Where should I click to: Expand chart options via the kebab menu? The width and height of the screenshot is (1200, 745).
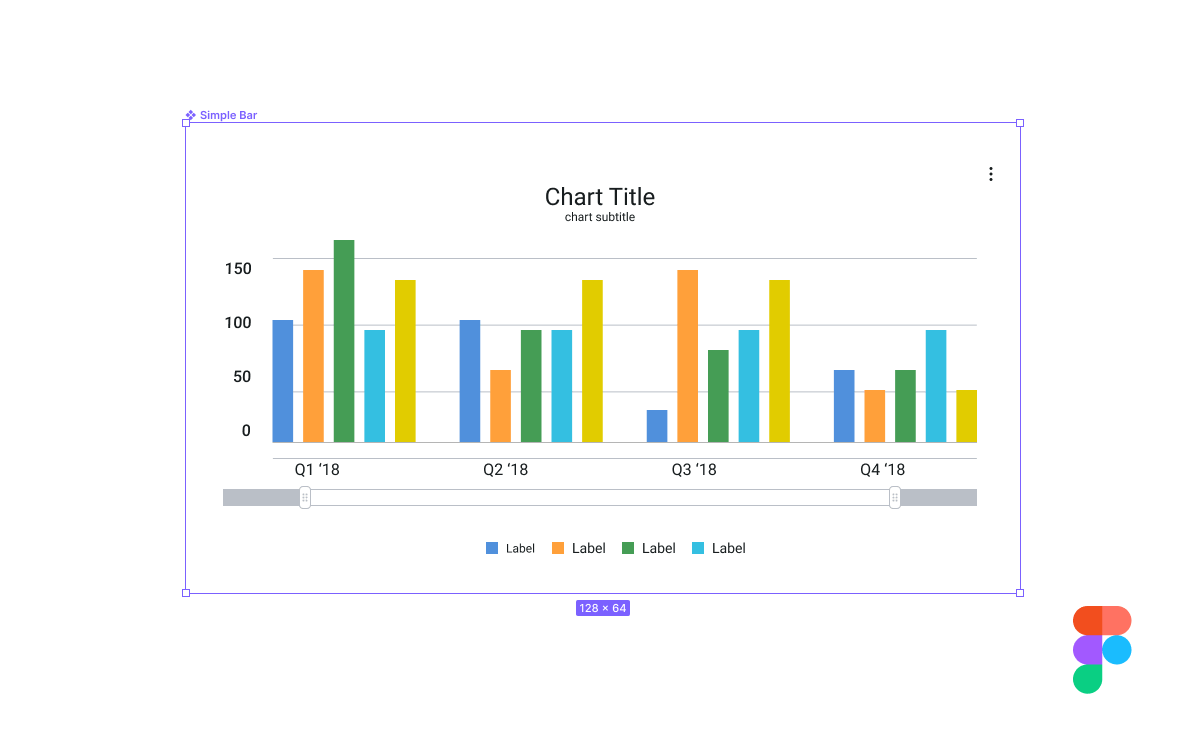pos(990,173)
